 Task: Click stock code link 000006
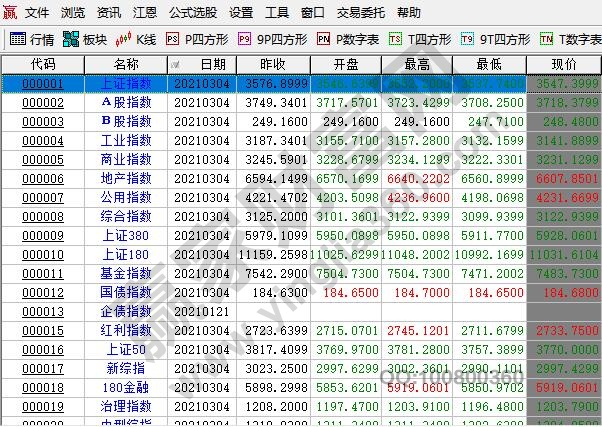tap(43, 178)
